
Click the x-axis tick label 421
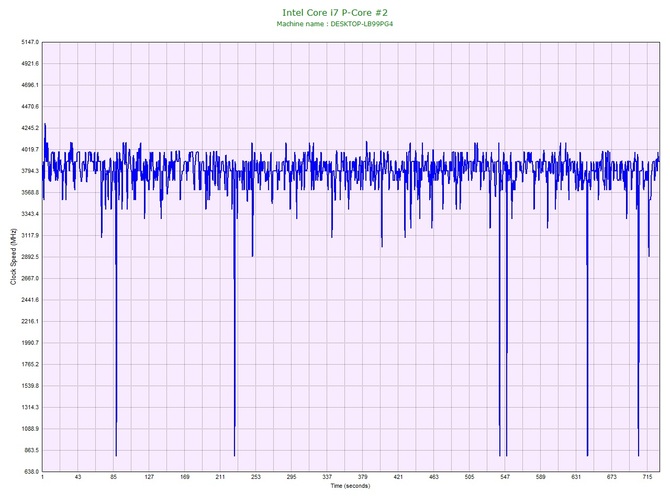pos(398,477)
